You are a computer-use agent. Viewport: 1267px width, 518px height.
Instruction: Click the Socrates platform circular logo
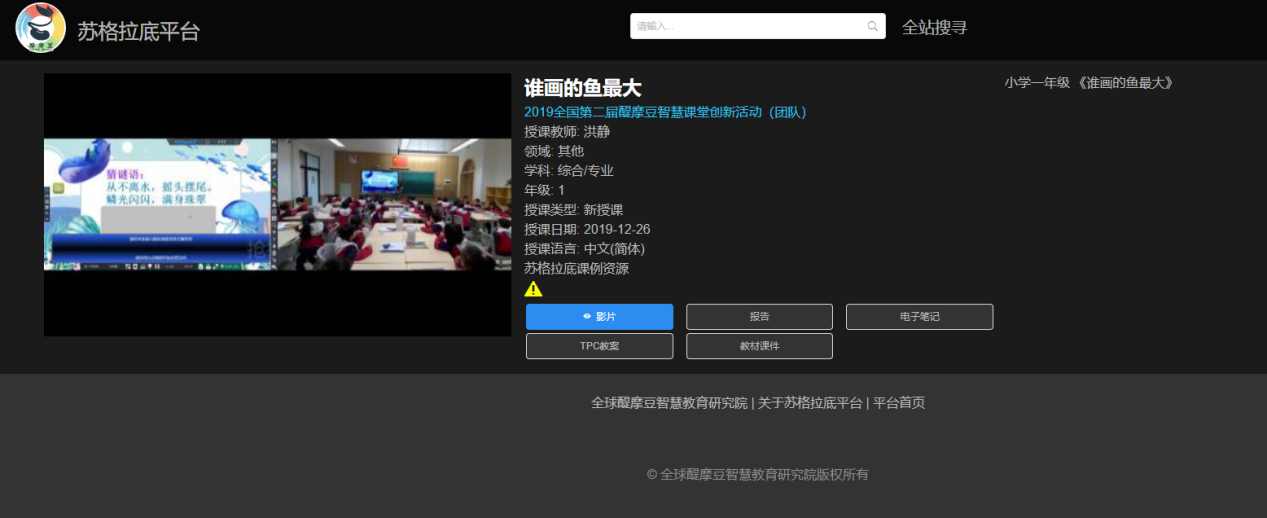coord(41,28)
